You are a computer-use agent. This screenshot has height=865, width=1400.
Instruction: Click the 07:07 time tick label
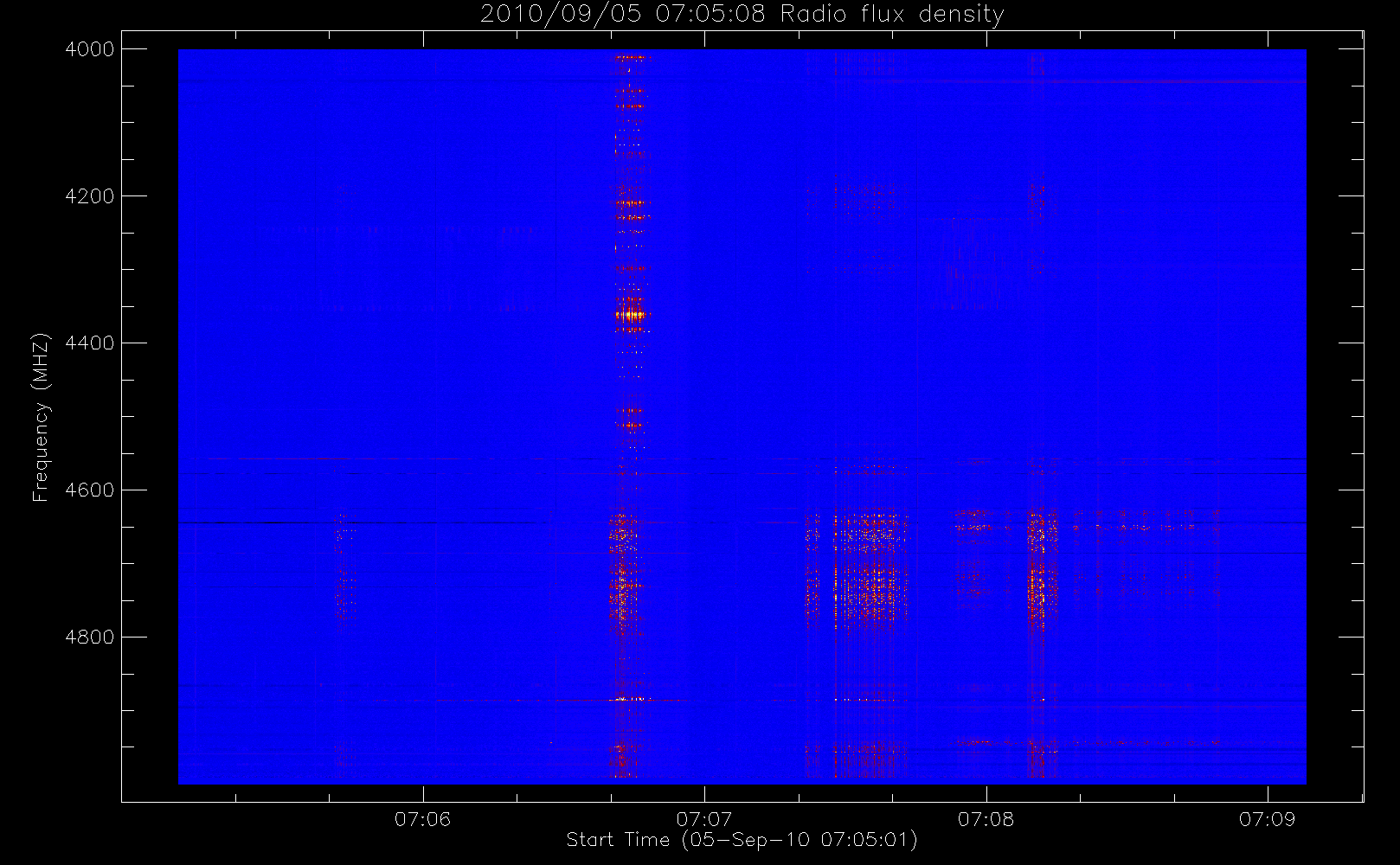pos(704,819)
